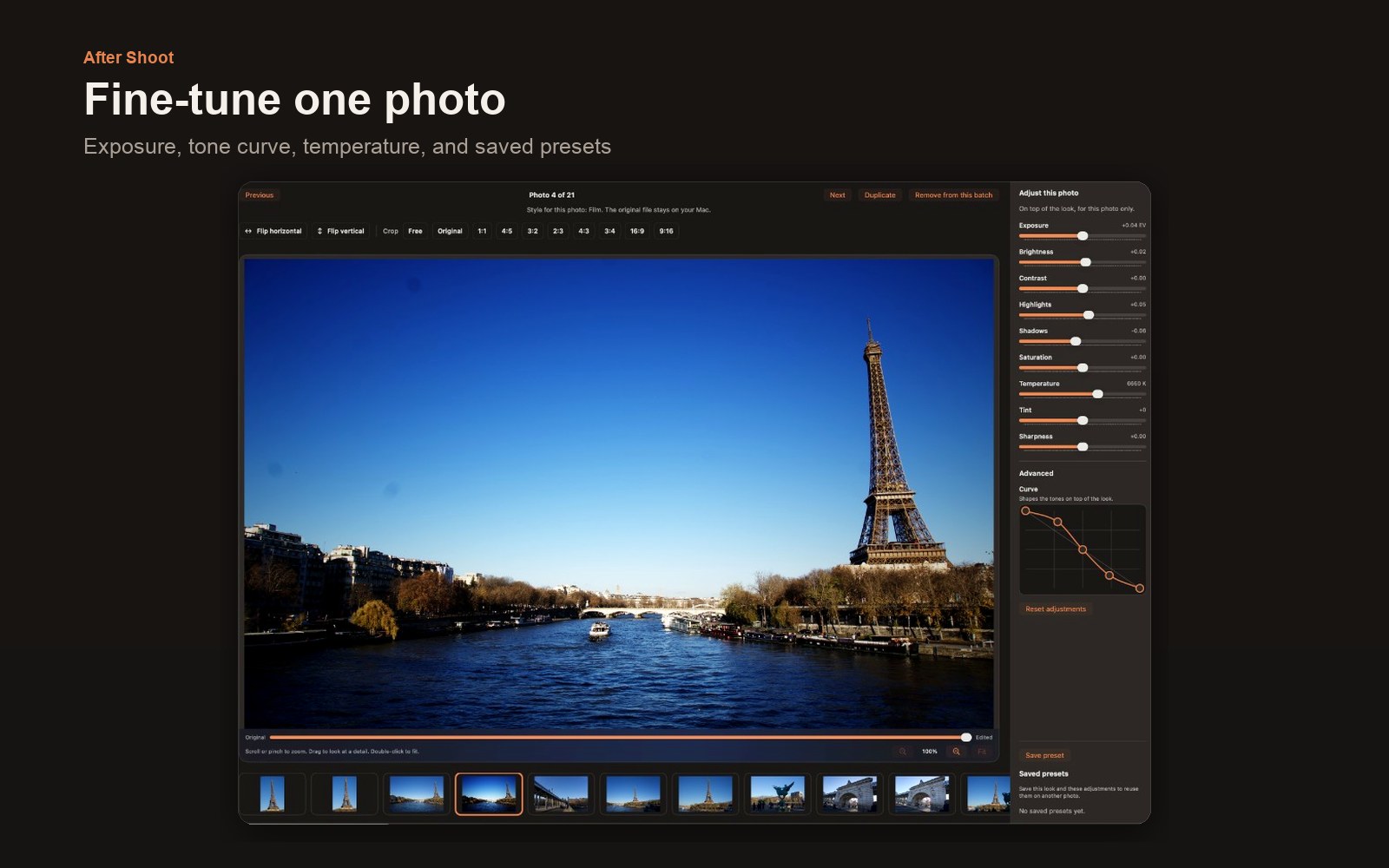Select the bottom-right tone curve point
The width and height of the screenshot is (1389, 868).
point(1140,589)
